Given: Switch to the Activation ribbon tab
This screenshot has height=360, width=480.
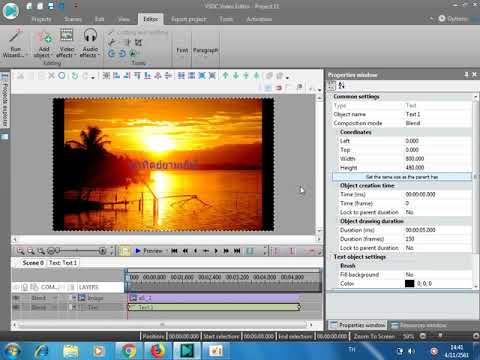Looking at the screenshot, I should 259,19.
